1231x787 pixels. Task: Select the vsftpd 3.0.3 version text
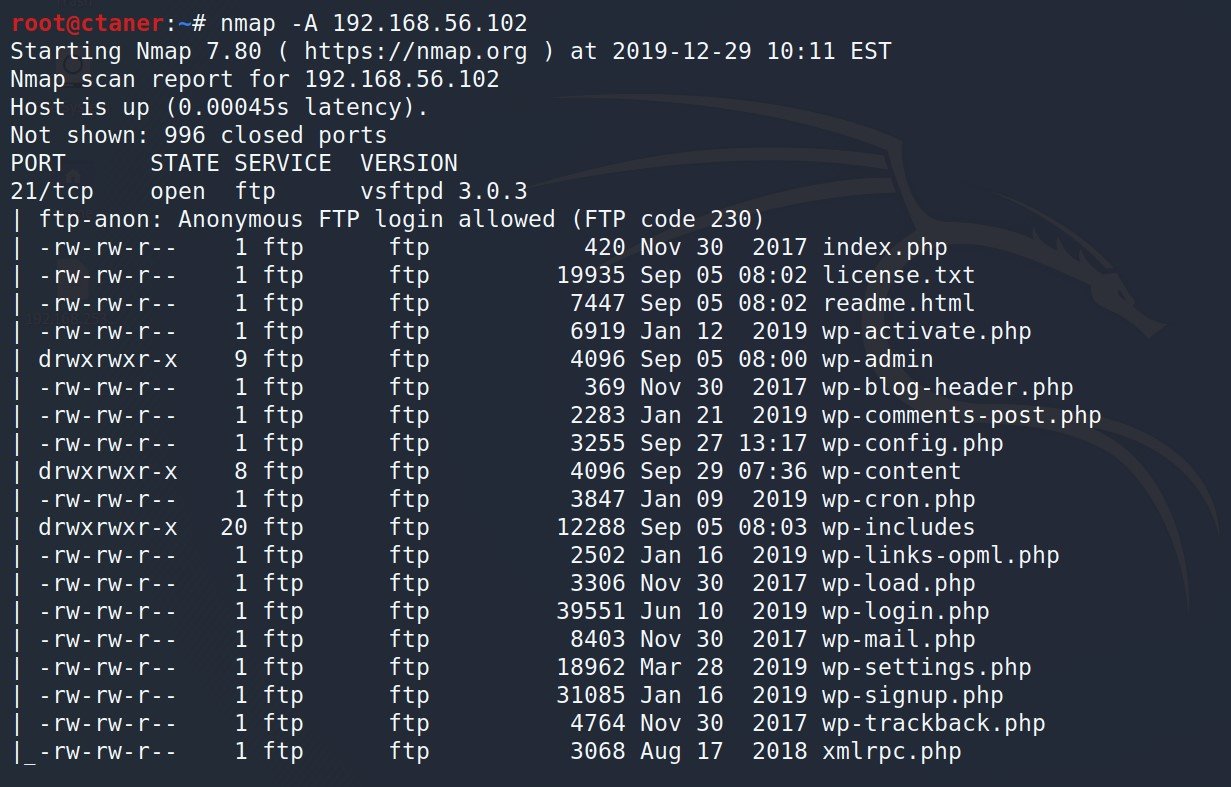pos(444,191)
